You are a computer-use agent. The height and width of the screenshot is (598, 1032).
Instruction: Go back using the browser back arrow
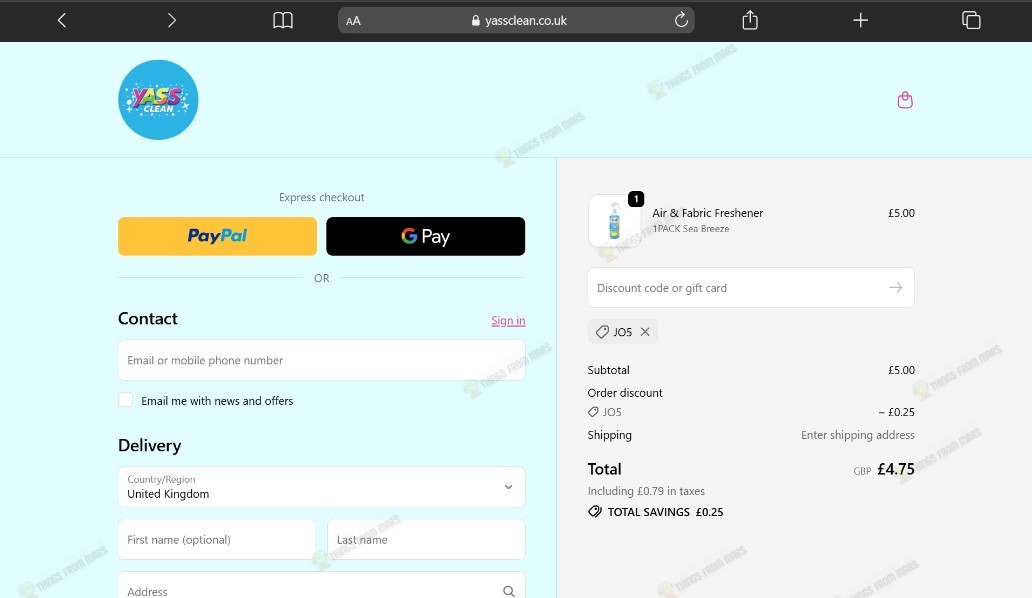click(x=62, y=20)
